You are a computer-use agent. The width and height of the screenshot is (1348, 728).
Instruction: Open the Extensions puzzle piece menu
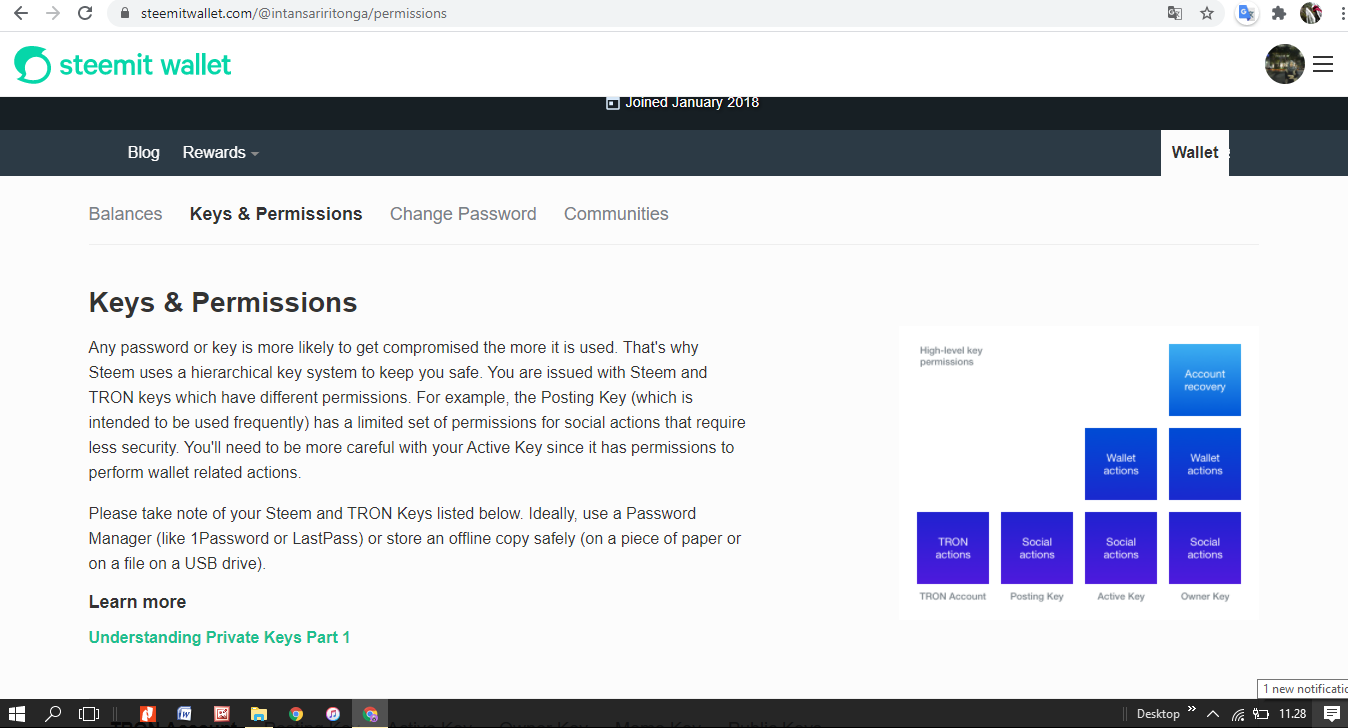point(1279,14)
